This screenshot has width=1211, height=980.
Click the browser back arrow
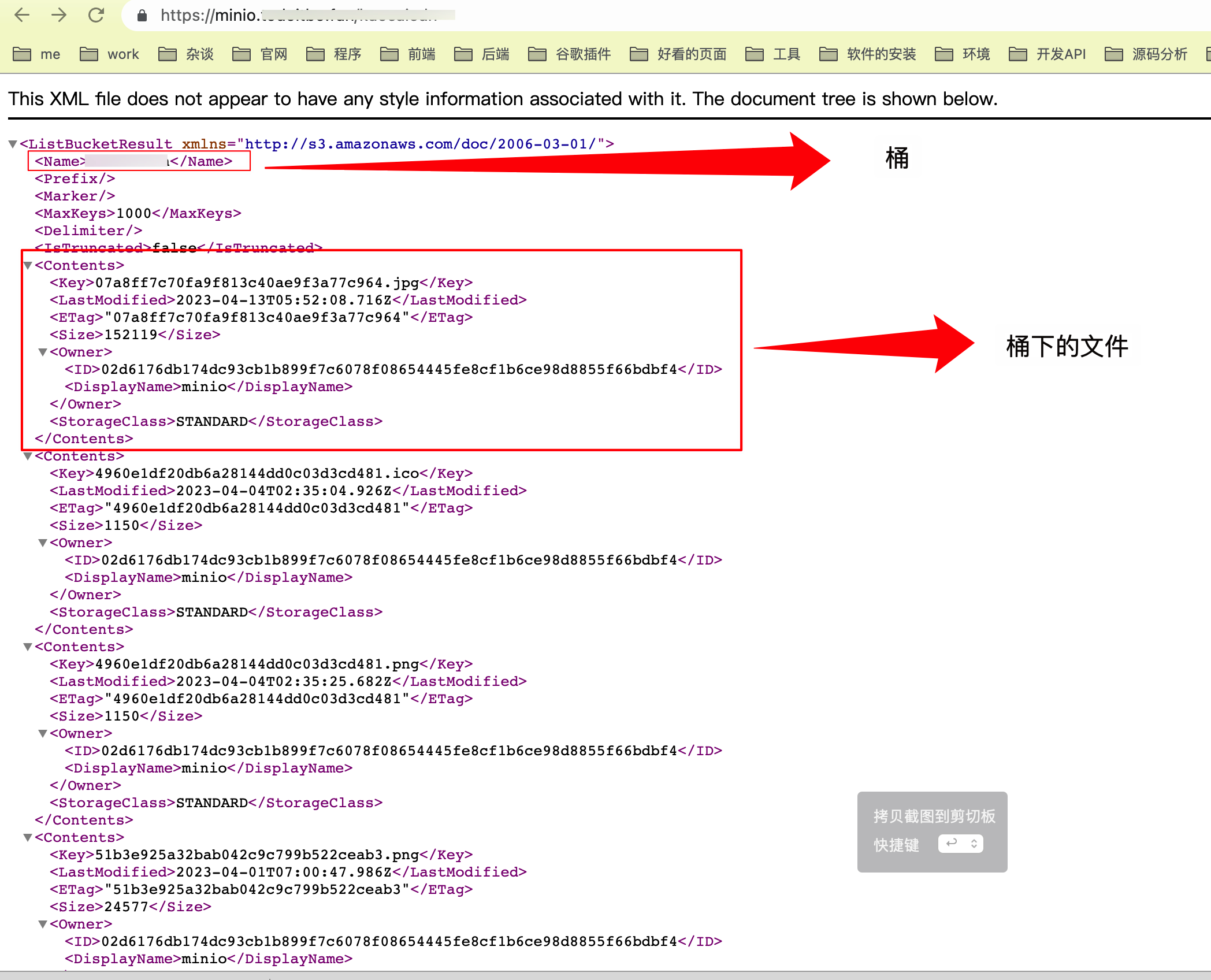coord(22,15)
